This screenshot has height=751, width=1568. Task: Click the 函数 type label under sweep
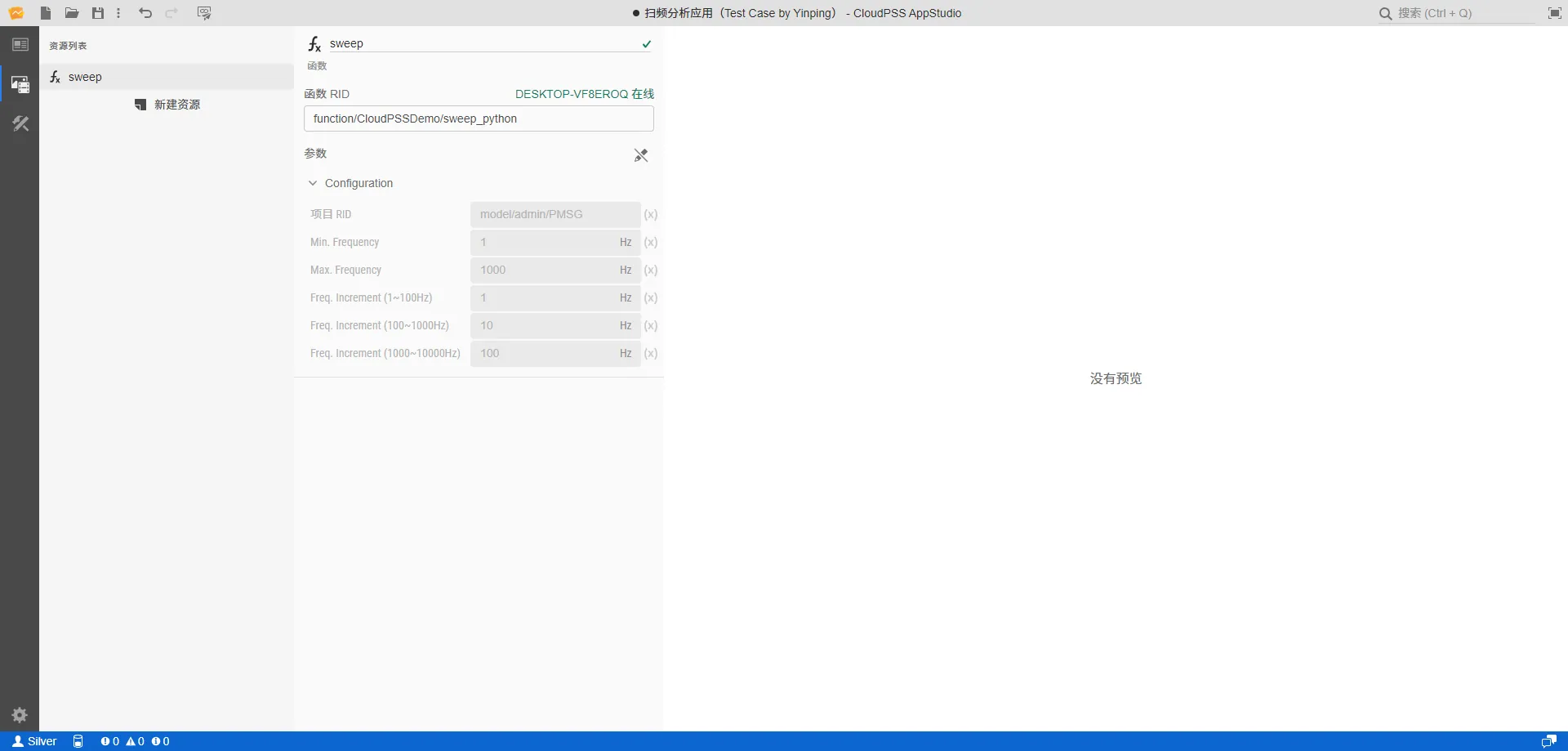coord(317,66)
